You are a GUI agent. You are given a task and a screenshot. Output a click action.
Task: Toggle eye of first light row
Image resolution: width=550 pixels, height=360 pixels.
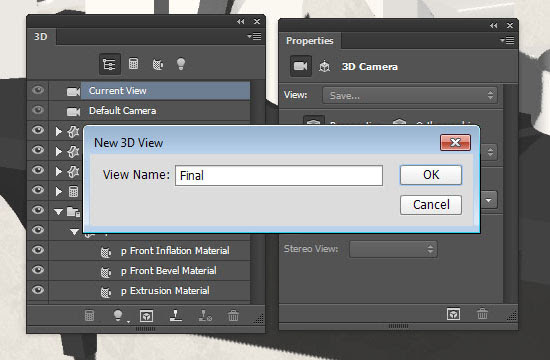click(38, 130)
